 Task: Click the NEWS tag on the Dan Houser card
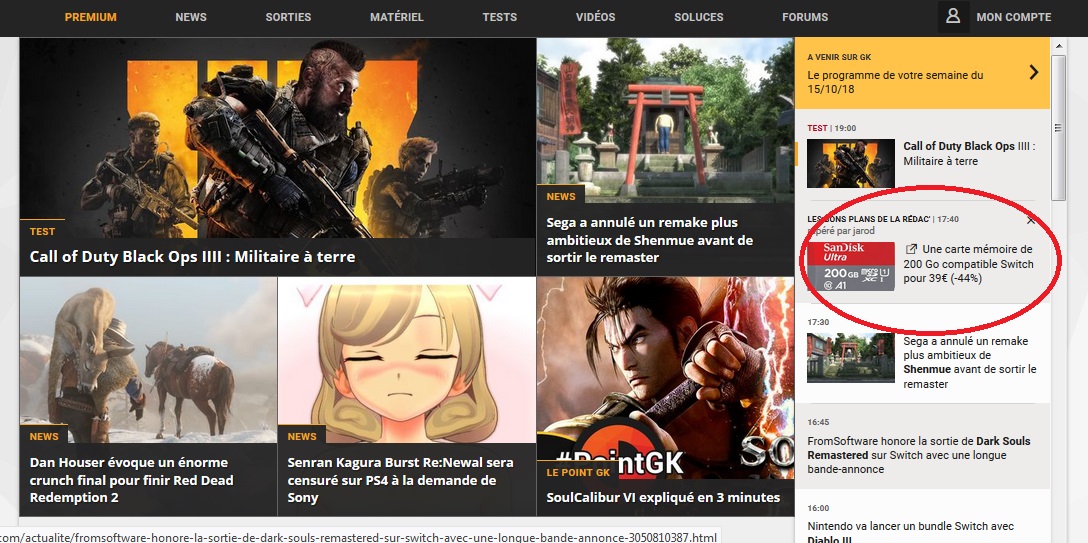(x=44, y=436)
